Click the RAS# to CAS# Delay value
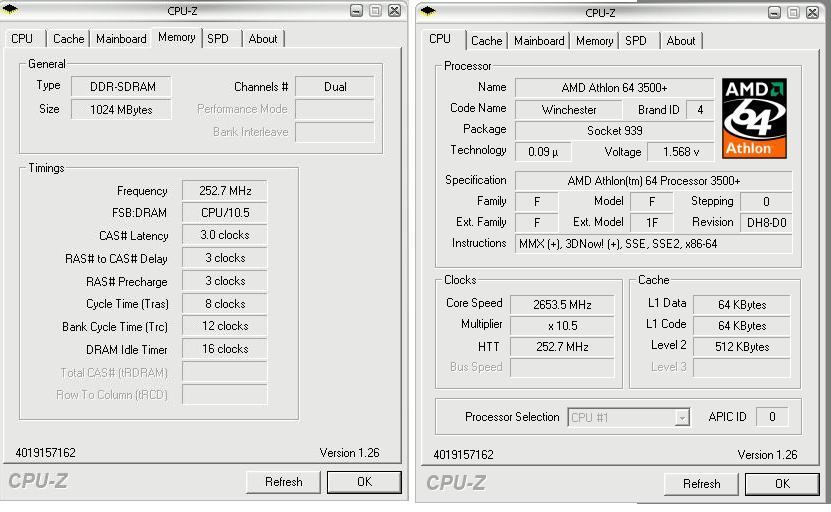831x512 pixels. point(225,258)
